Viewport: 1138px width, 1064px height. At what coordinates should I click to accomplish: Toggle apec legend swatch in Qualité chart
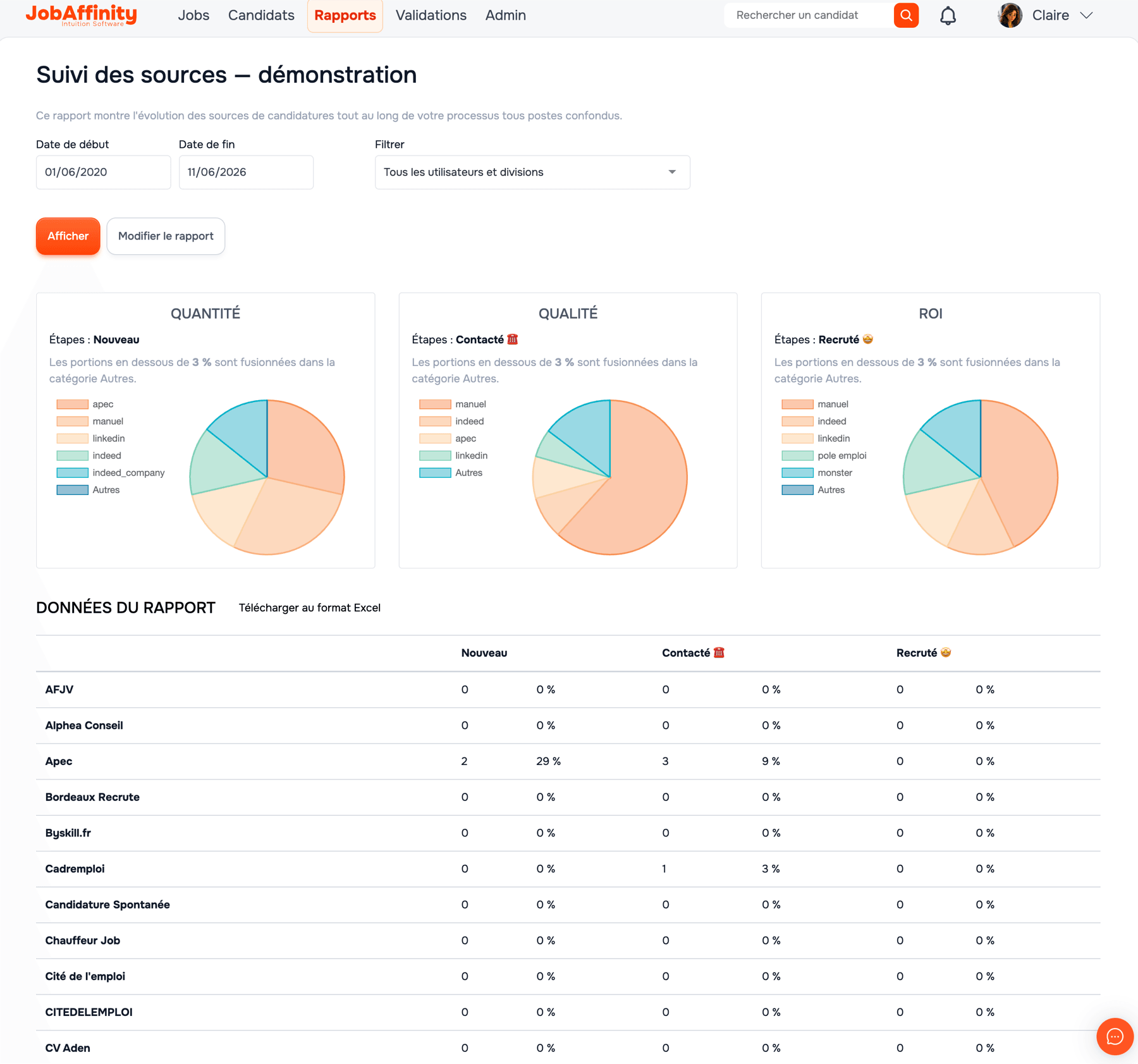[x=435, y=438]
